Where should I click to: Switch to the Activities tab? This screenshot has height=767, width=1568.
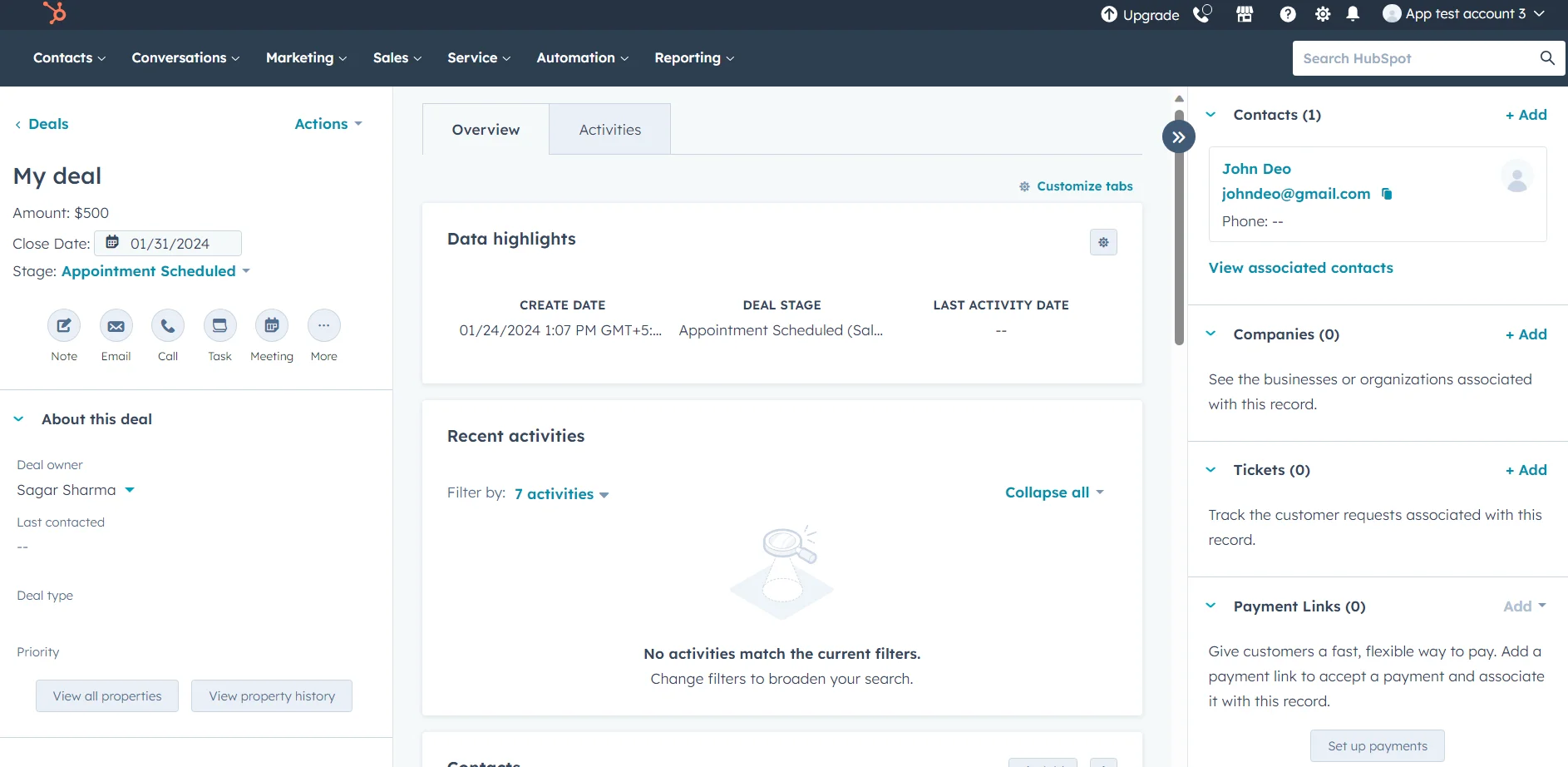609,129
